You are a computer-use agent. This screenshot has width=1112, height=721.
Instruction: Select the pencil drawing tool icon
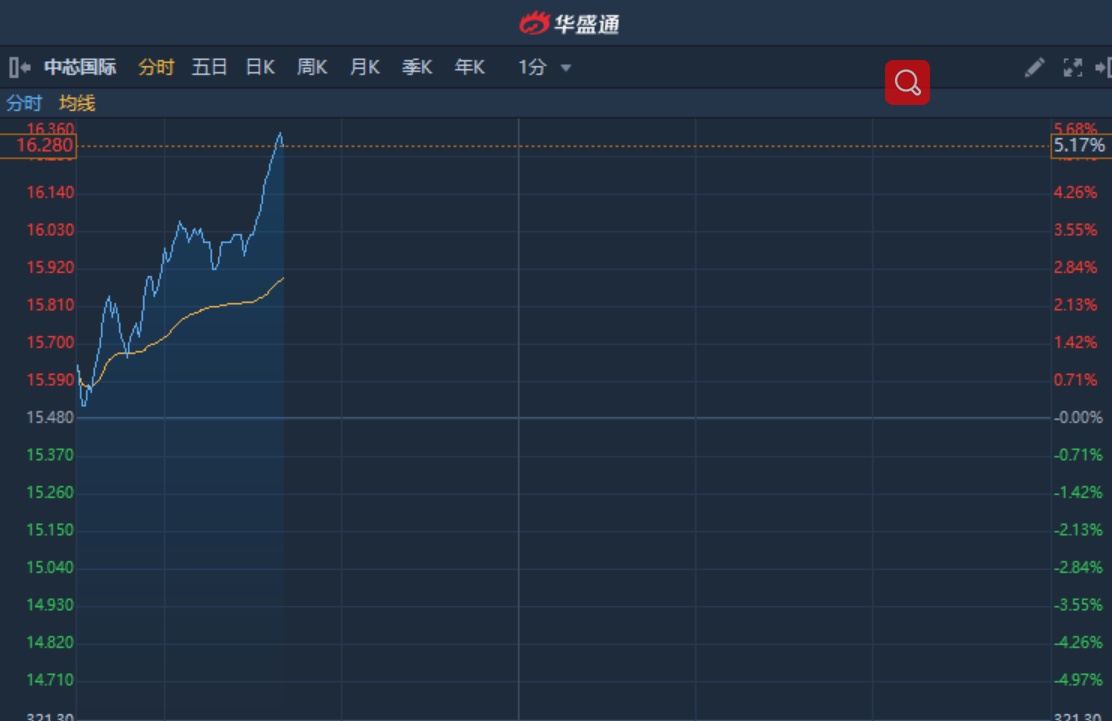click(1034, 68)
